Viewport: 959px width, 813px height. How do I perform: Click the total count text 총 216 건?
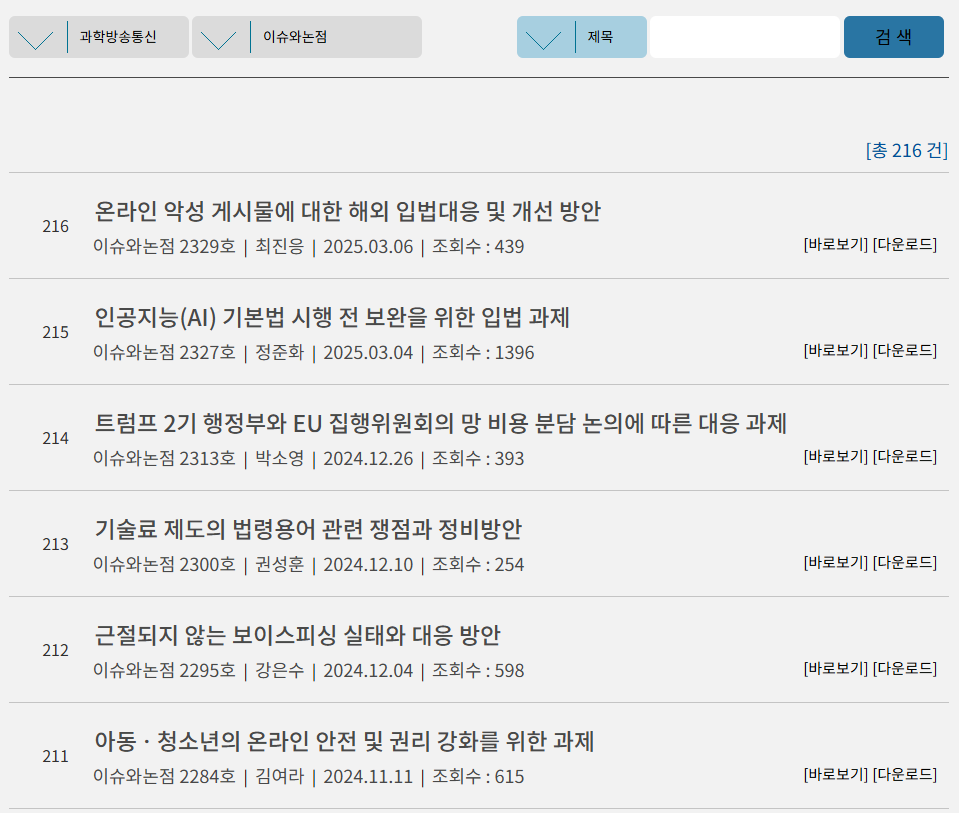(906, 150)
